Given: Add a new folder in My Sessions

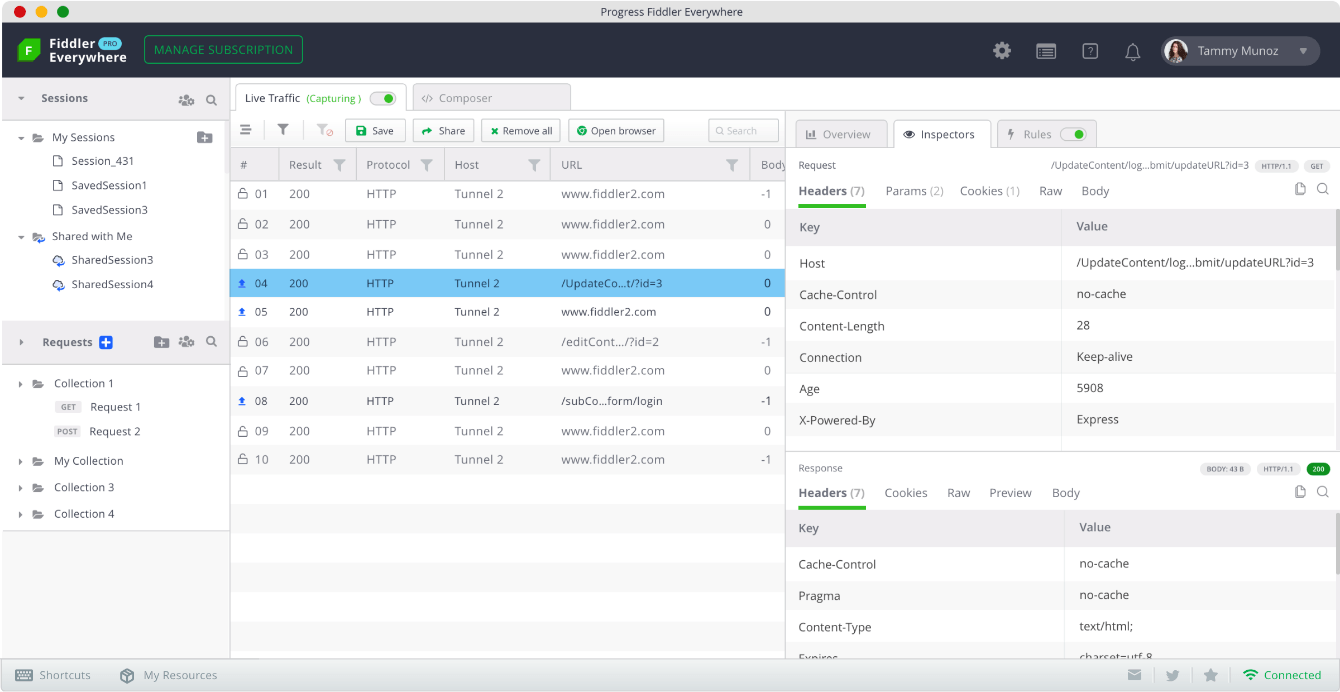Looking at the screenshot, I should [x=204, y=138].
